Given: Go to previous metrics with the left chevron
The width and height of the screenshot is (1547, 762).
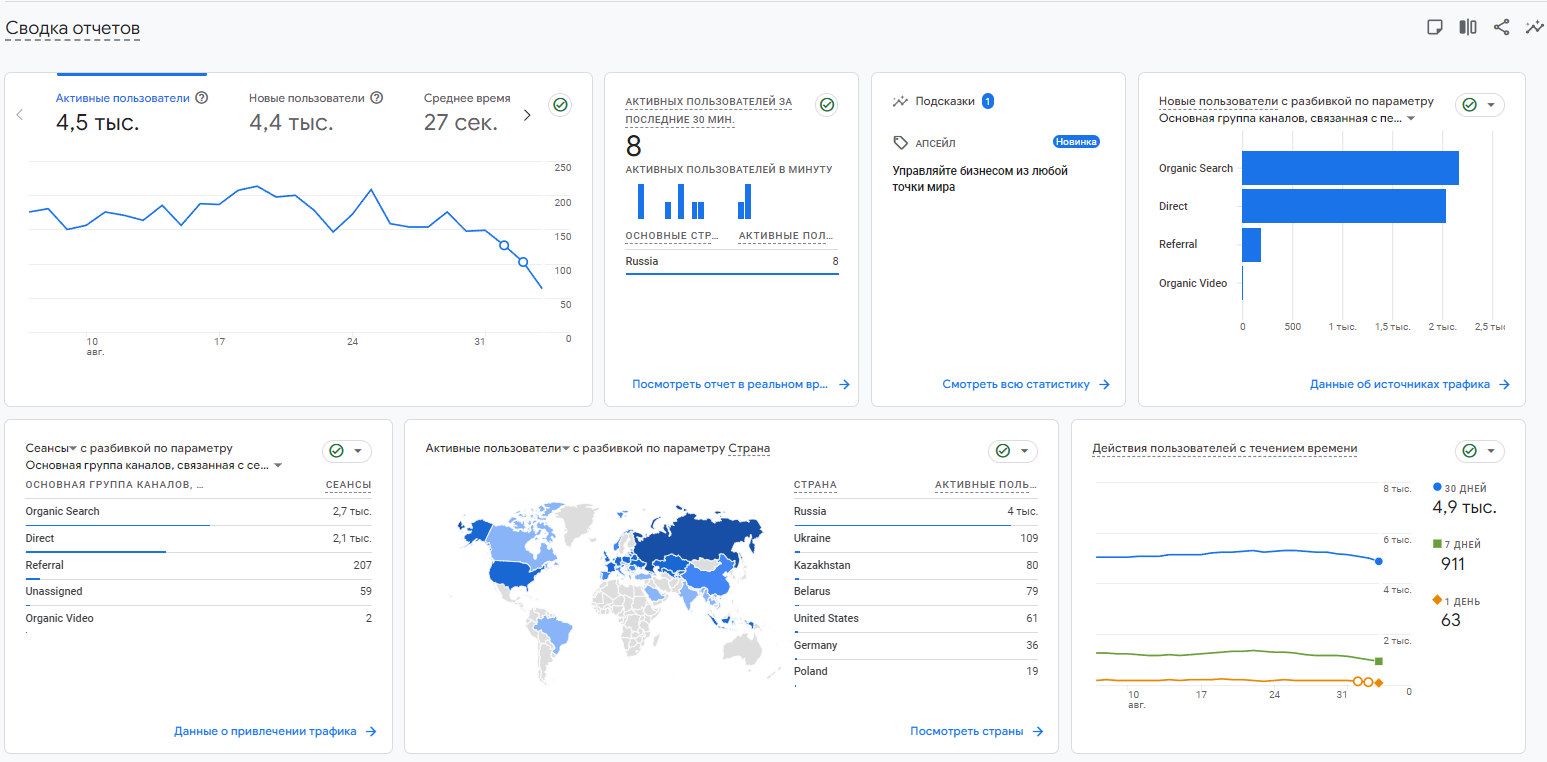Looking at the screenshot, I should coord(20,115).
